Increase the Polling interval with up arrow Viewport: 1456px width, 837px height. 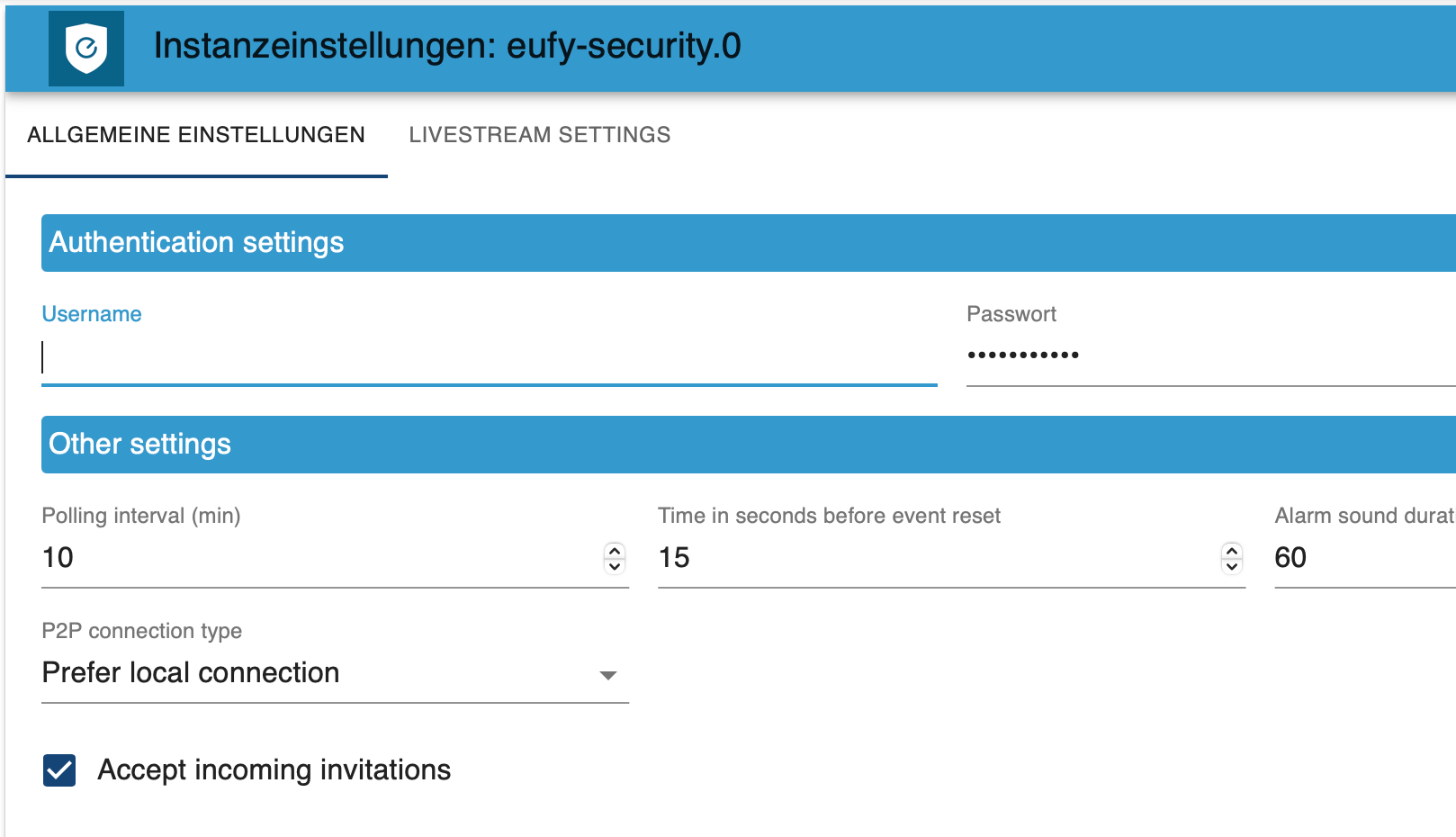615,550
